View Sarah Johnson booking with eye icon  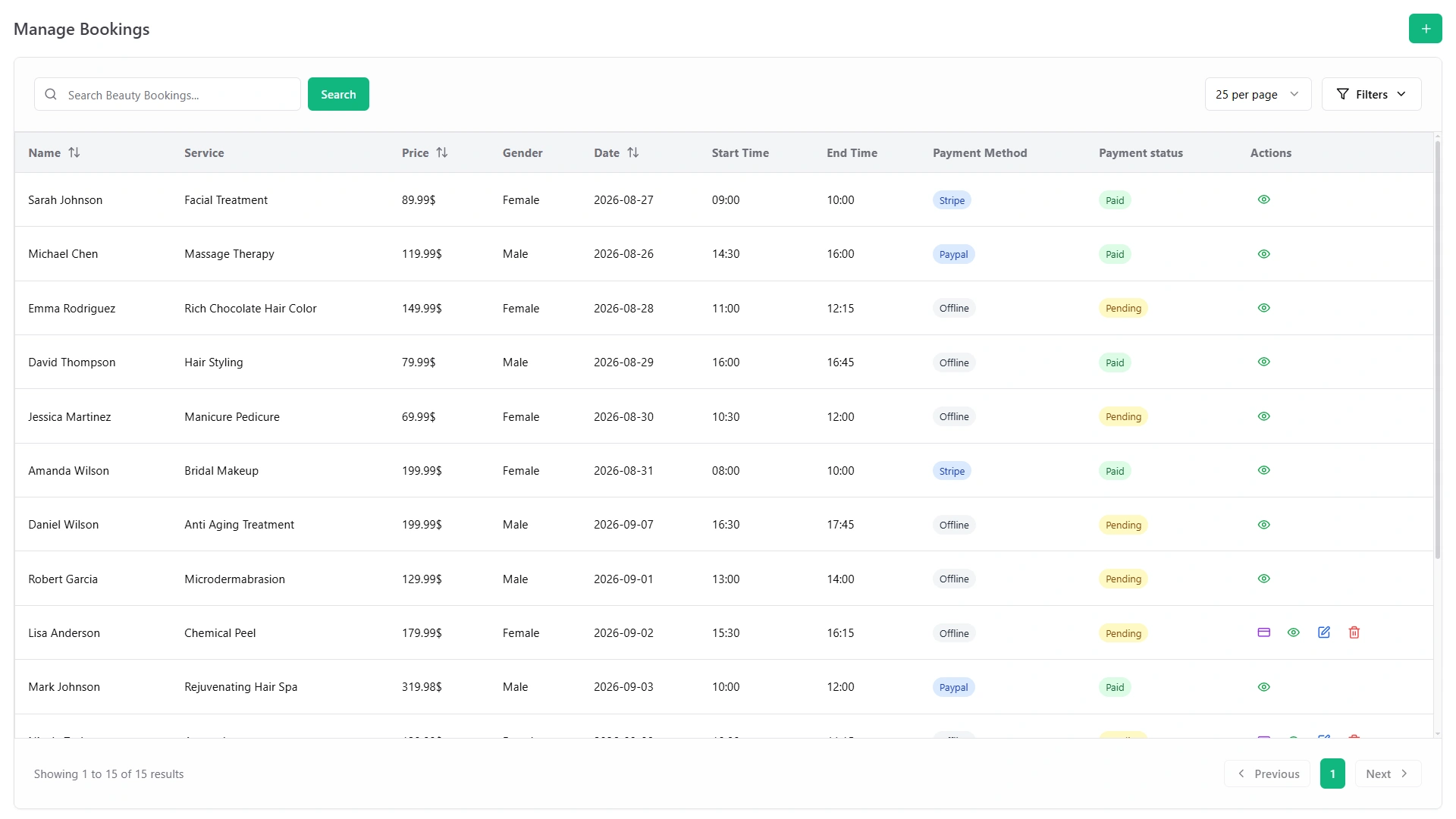point(1263,199)
